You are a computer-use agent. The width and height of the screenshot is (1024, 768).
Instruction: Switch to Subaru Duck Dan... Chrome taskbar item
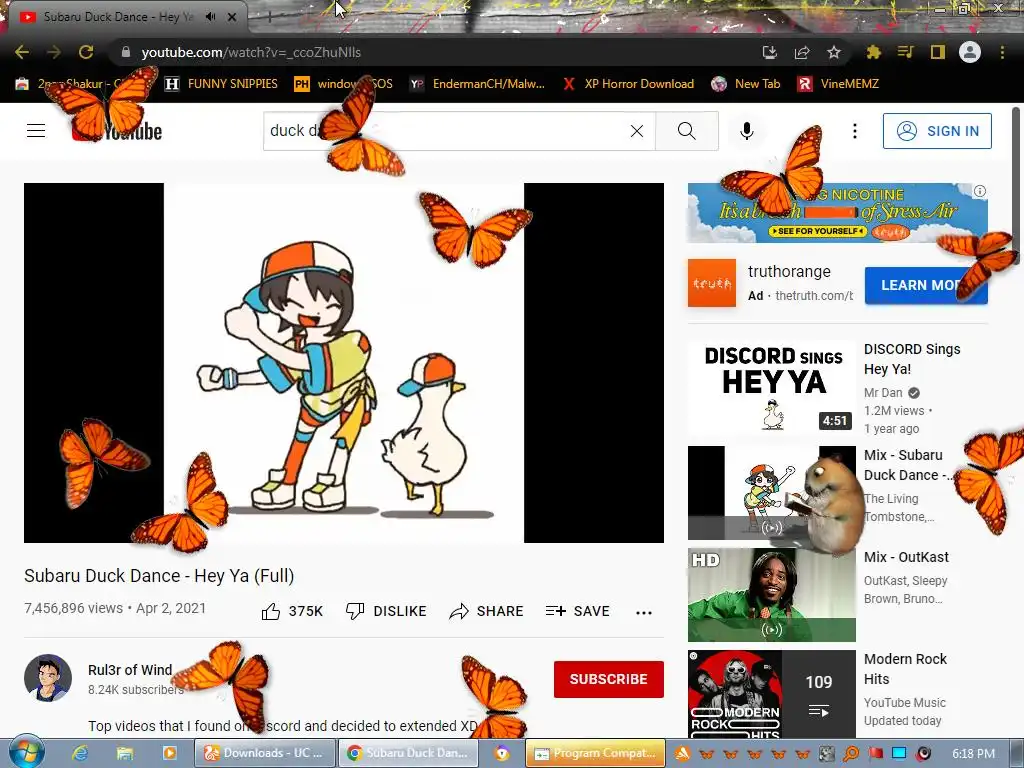click(408, 753)
